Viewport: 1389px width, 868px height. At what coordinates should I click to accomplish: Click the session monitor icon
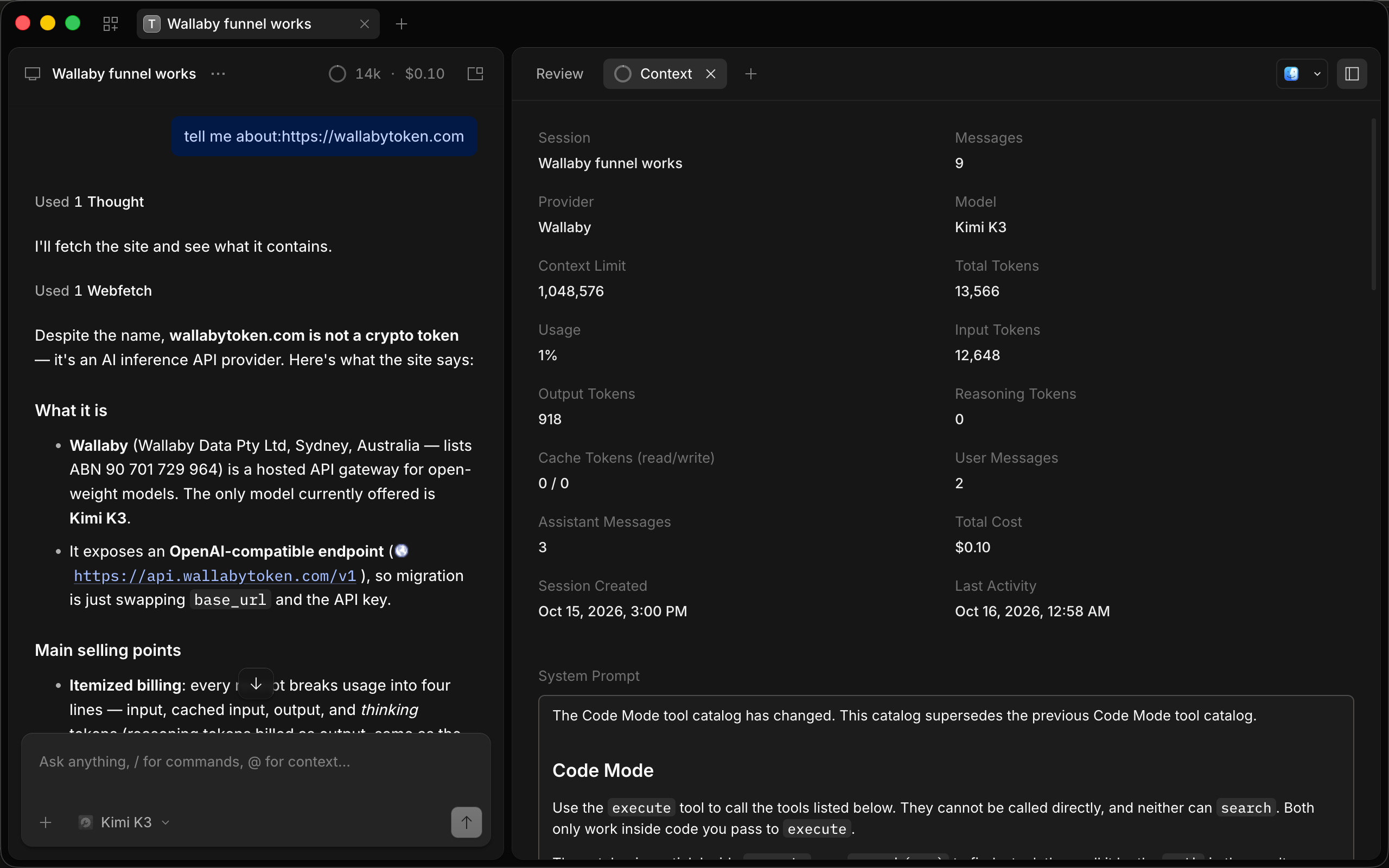pos(33,73)
